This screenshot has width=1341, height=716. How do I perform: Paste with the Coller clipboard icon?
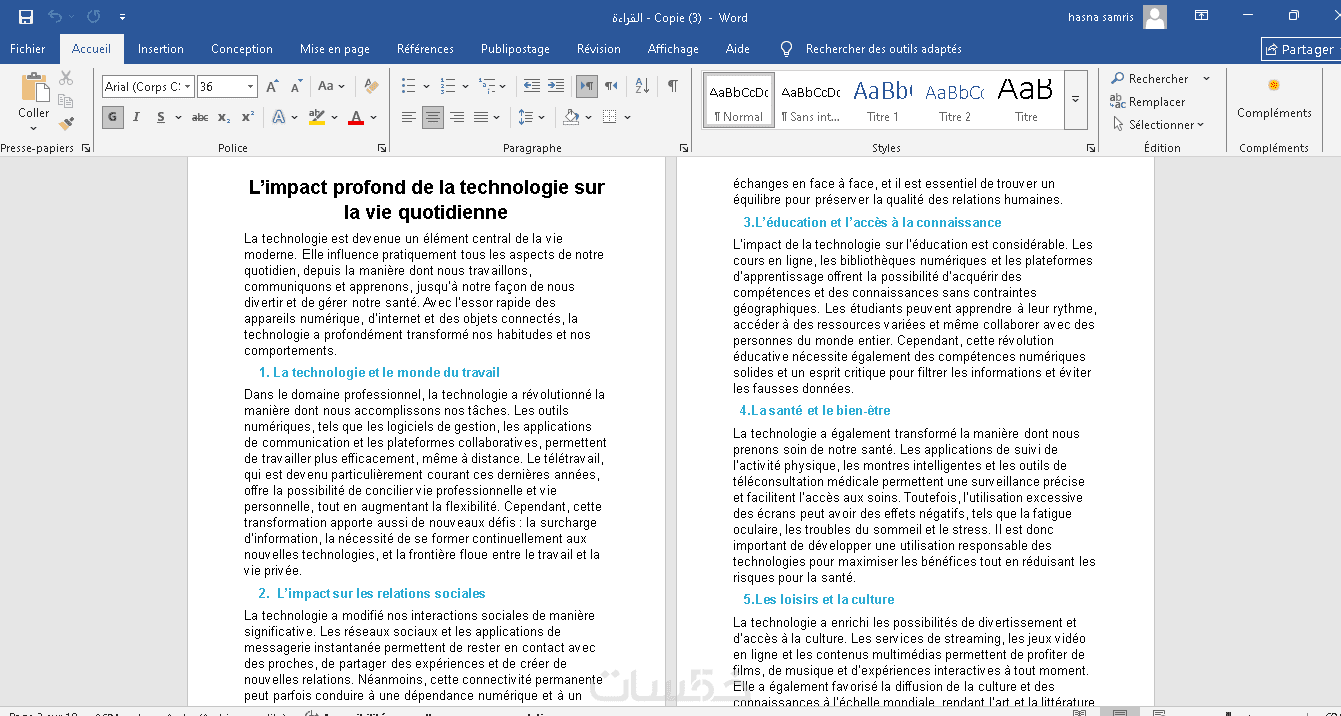click(x=34, y=87)
